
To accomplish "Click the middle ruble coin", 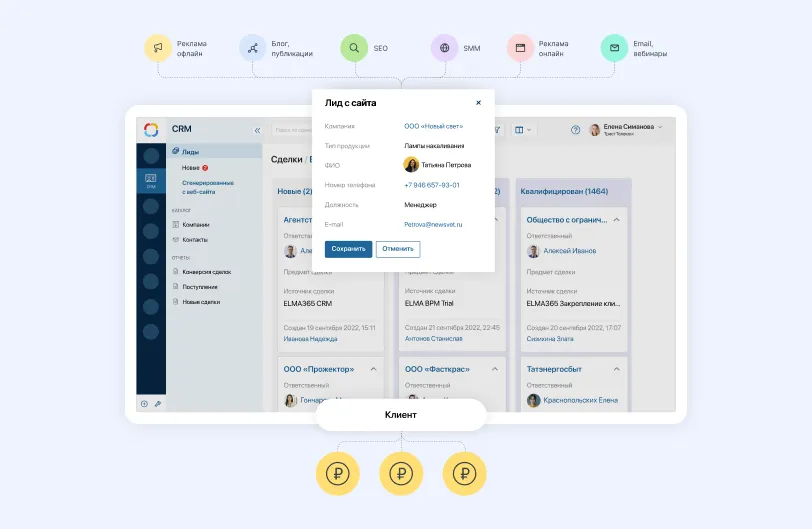I will point(401,474).
